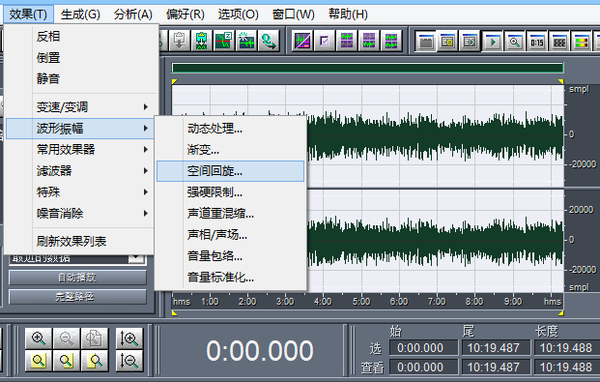Image resolution: width=600 pixels, height=382 pixels.
Task: Click the Q with green arrow replace icon
Action: (x=268, y=41)
